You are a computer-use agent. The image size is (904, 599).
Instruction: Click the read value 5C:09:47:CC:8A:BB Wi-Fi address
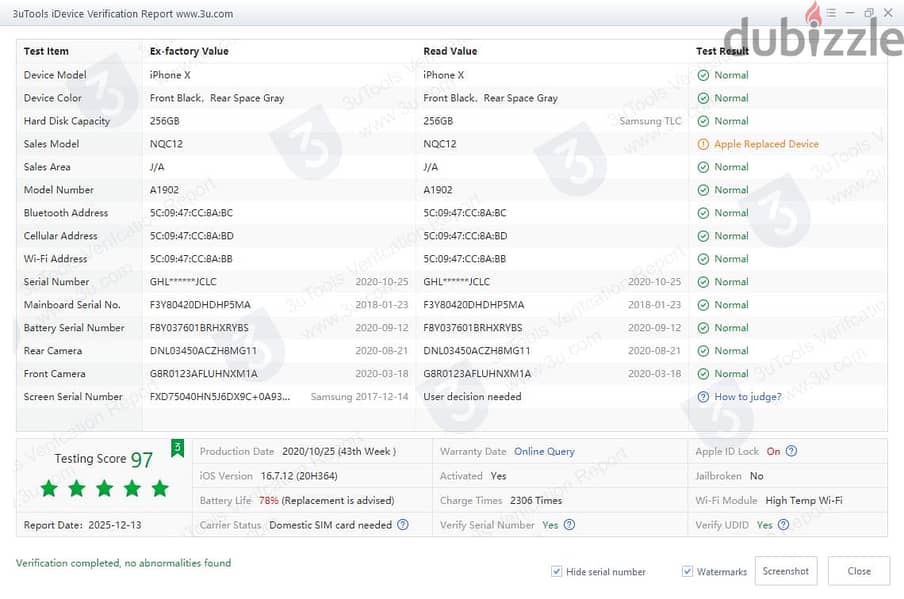point(465,259)
